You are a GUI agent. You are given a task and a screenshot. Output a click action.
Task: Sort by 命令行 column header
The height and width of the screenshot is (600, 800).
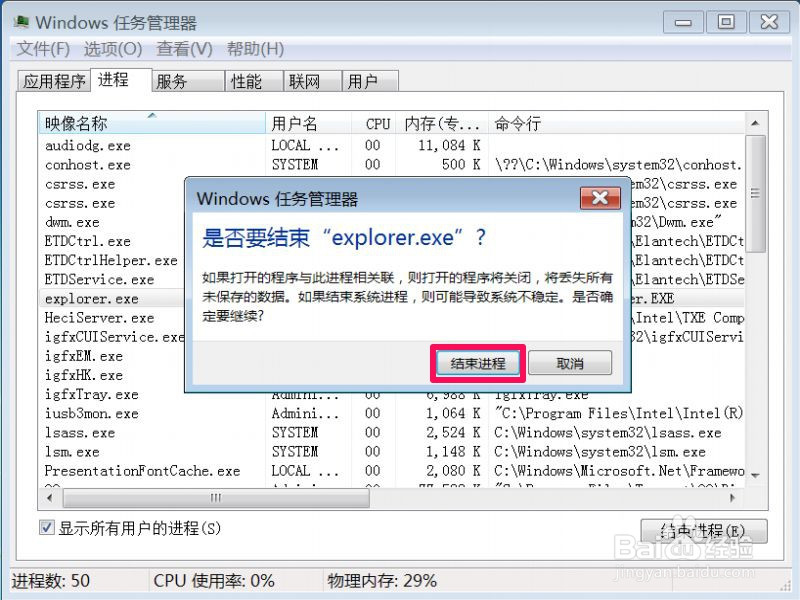(617, 123)
